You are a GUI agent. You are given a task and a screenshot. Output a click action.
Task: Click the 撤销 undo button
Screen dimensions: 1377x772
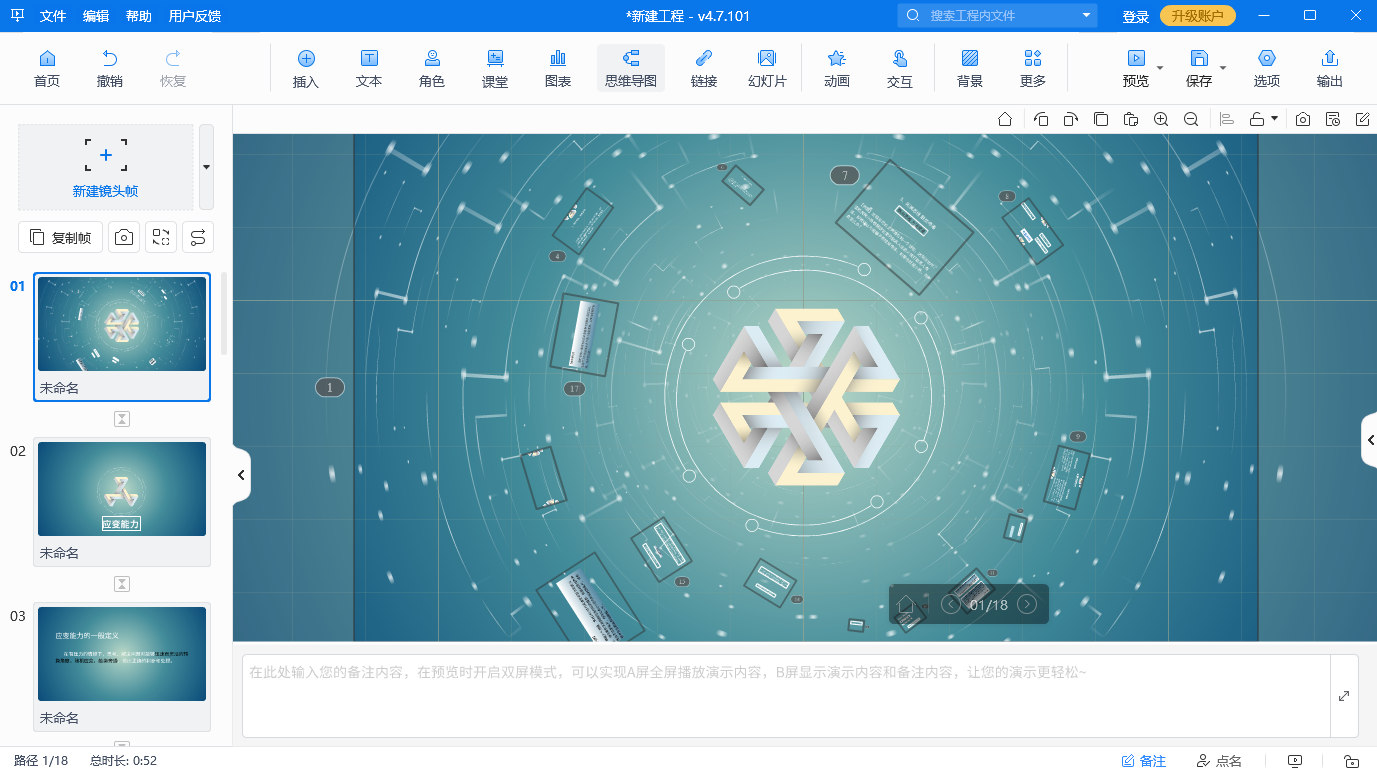tap(110, 68)
